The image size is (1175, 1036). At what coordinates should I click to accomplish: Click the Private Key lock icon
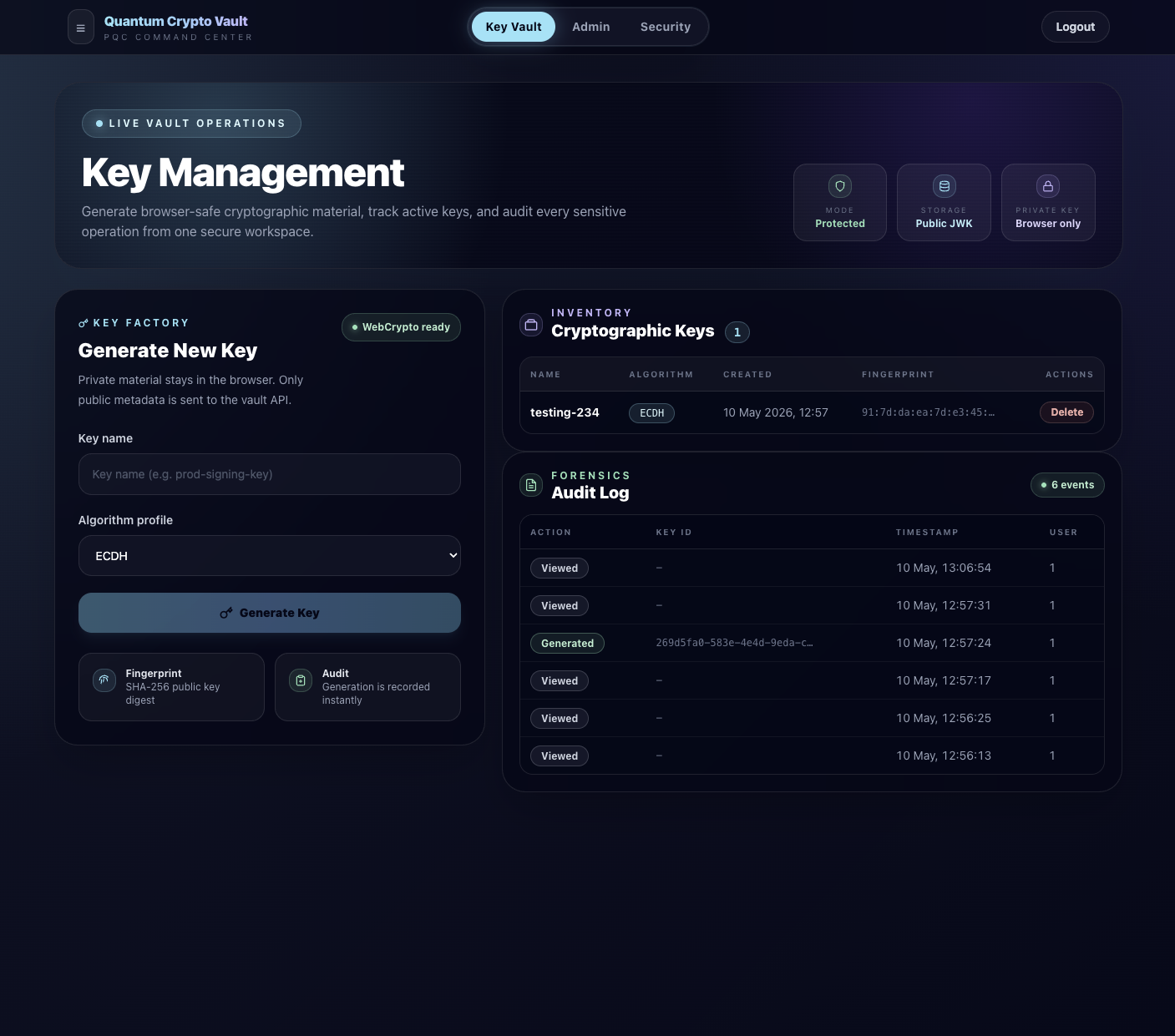(x=1048, y=186)
